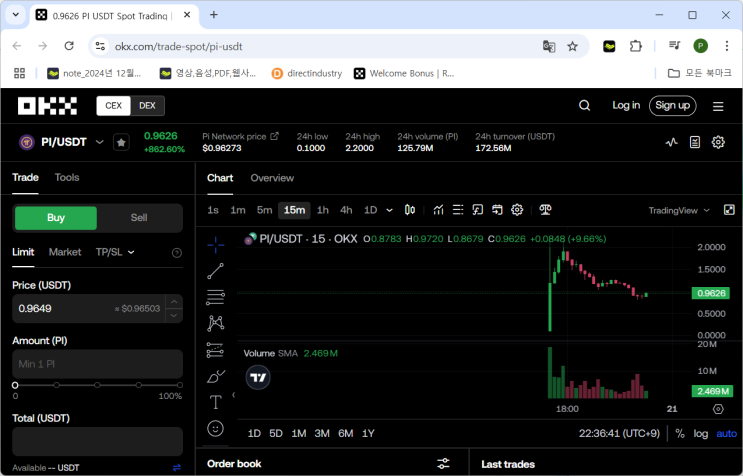Open the chart axis settings icon
This screenshot has height=476, width=743.
point(718,409)
